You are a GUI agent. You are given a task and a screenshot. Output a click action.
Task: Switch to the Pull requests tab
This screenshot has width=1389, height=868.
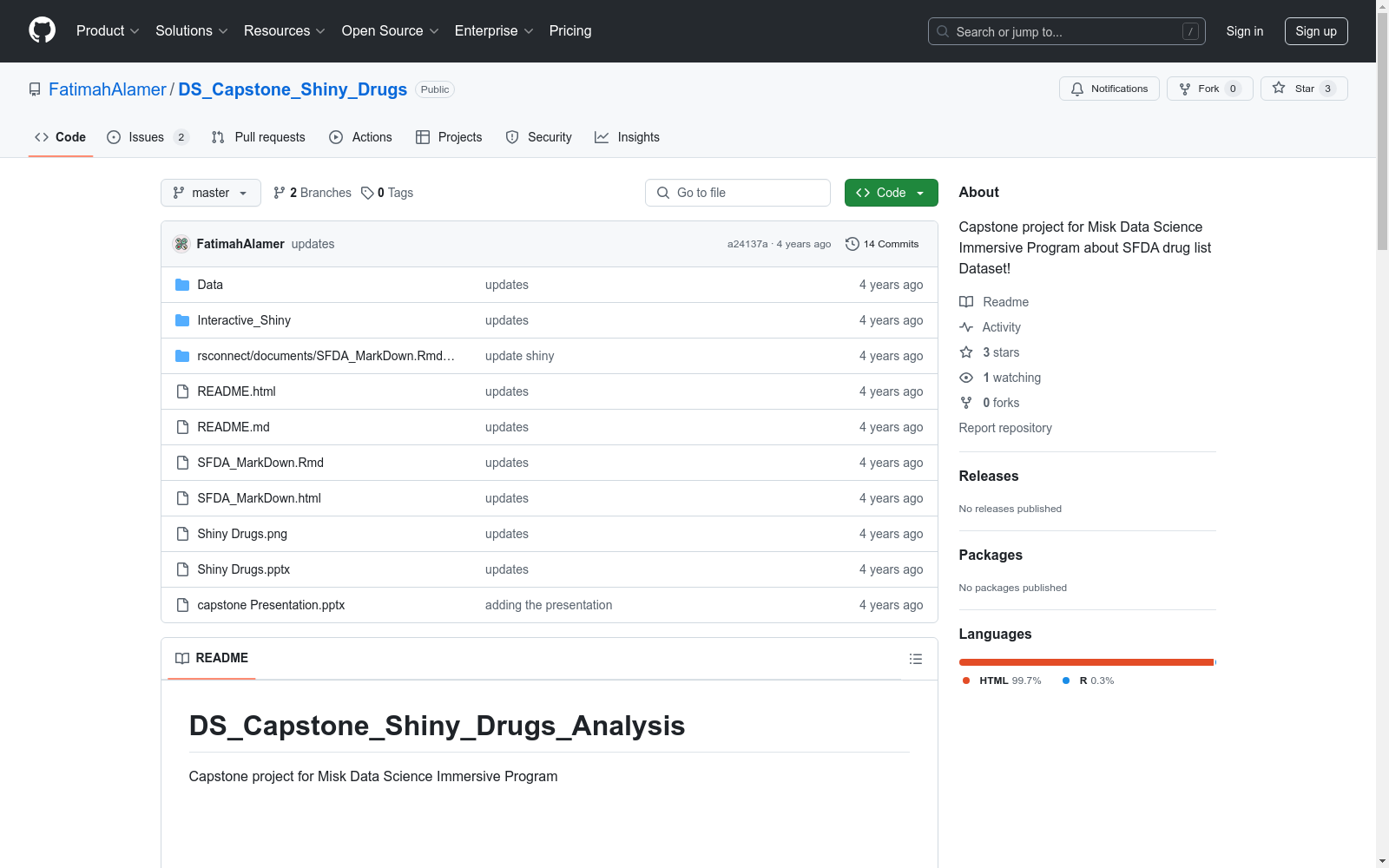coord(259,137)
